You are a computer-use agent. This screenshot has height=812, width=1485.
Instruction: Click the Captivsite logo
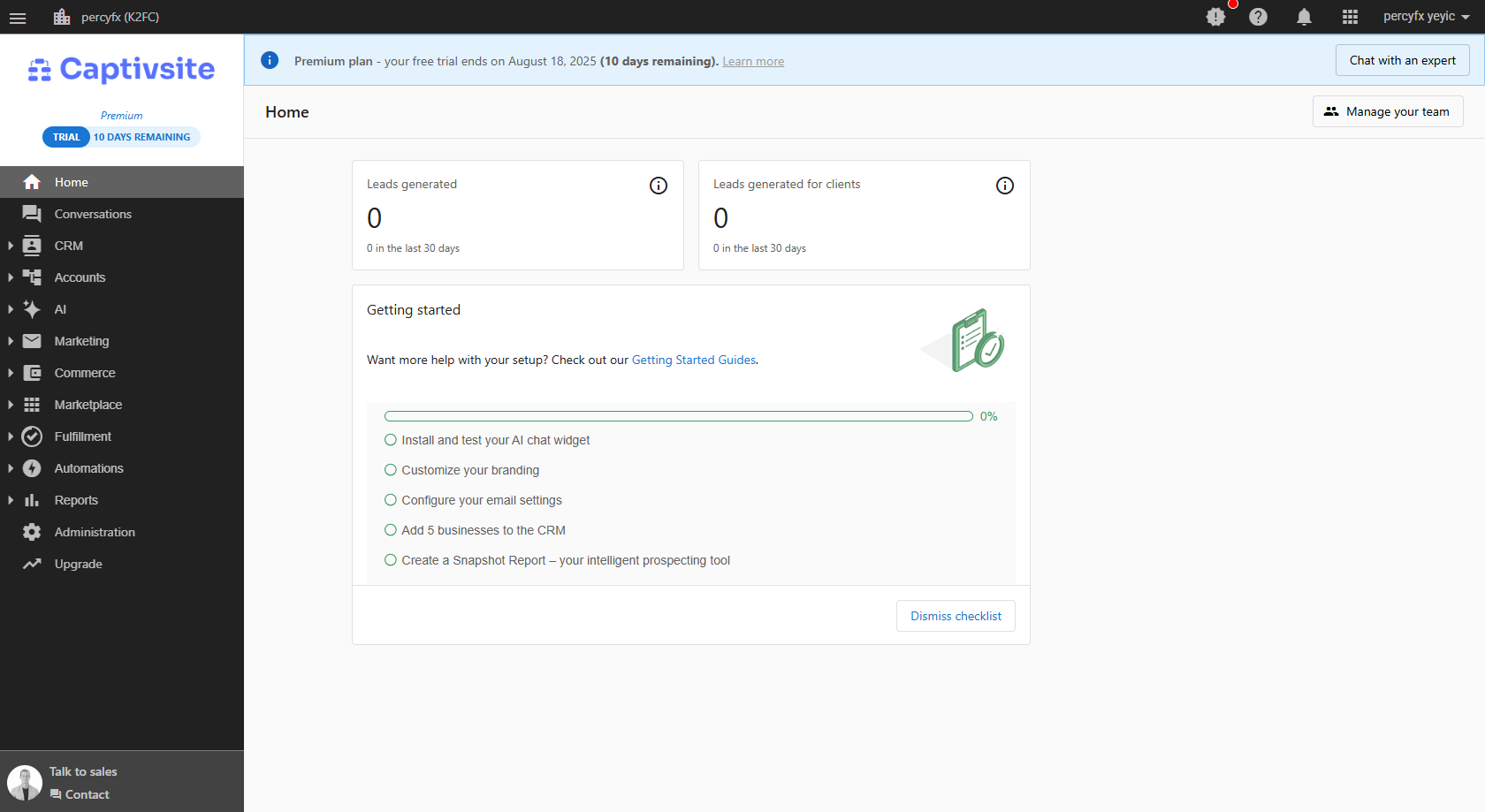[x=121, y=69]
